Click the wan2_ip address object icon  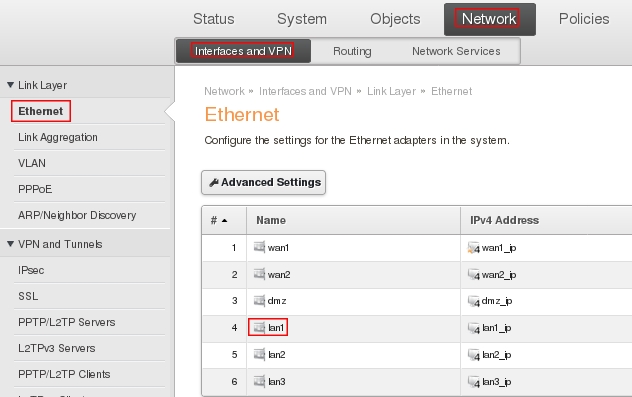pos(474,274)
